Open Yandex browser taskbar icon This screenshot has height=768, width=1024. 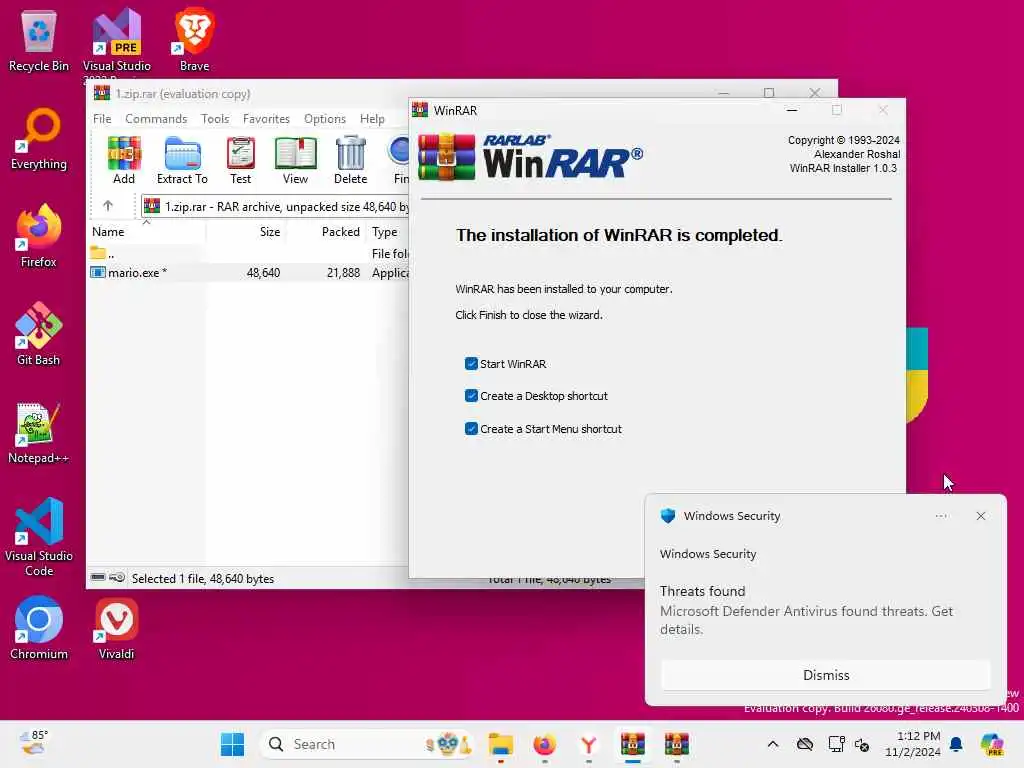(x=588, y=744)
